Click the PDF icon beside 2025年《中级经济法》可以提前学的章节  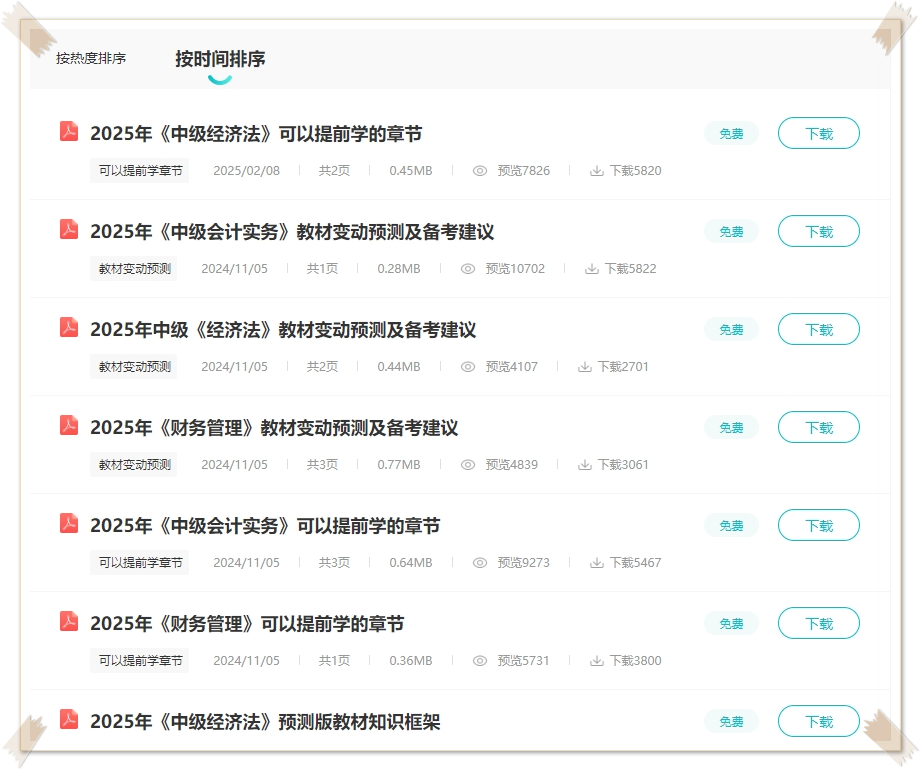pyautogui.click(x=67, y=131)
